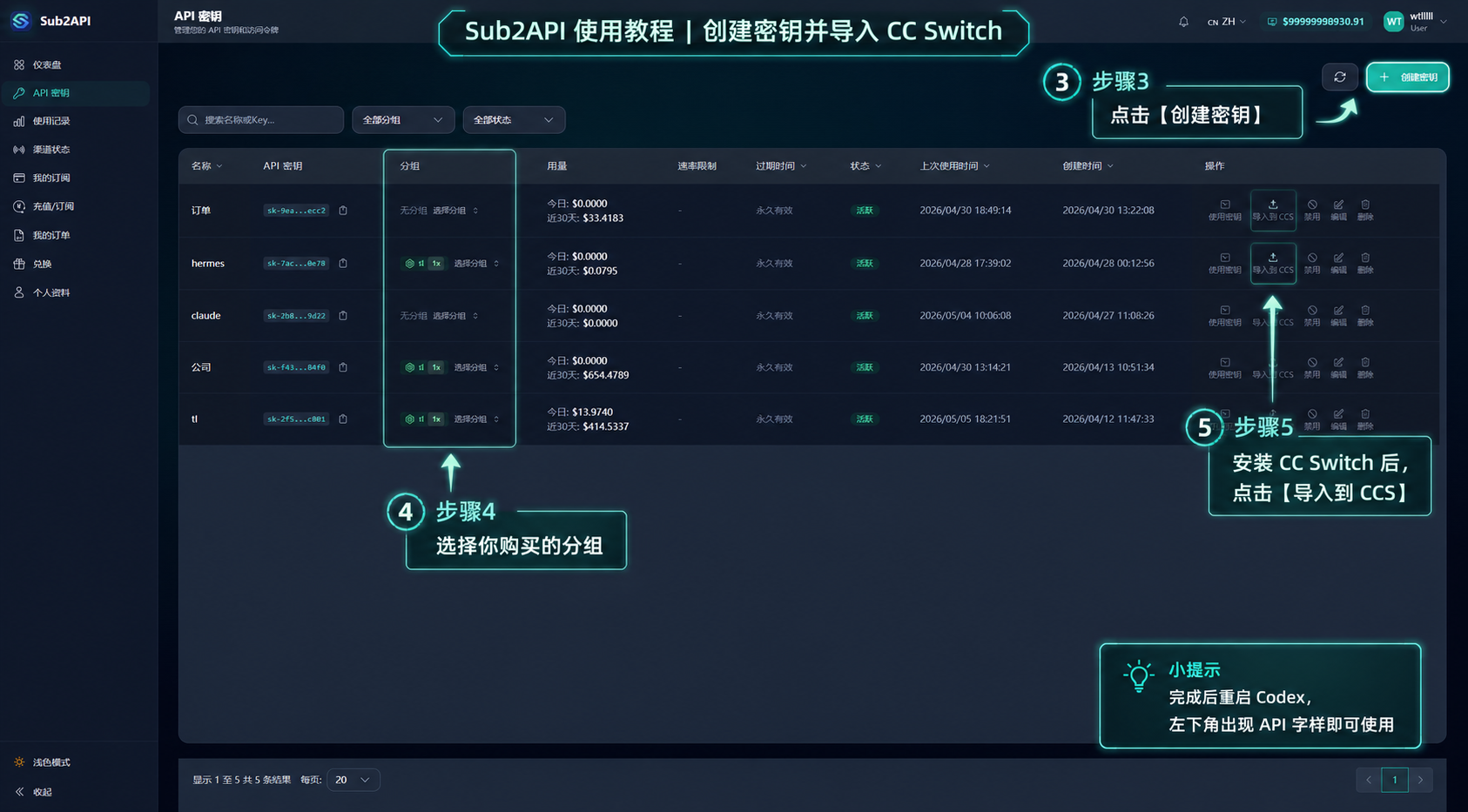
Task: Sort by 创建时间 column header
Action: pos(1088,166)
